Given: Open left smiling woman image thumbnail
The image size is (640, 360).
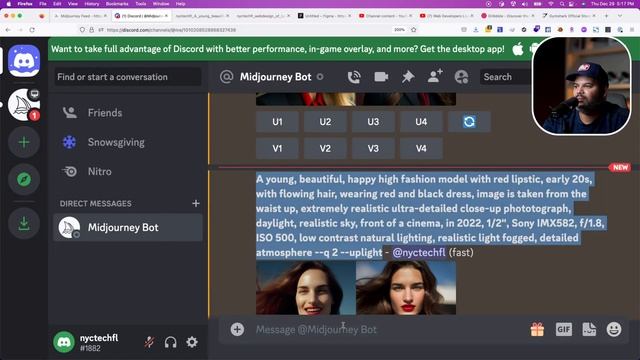Looking at the screenshot, I should (x=306, y=288).
